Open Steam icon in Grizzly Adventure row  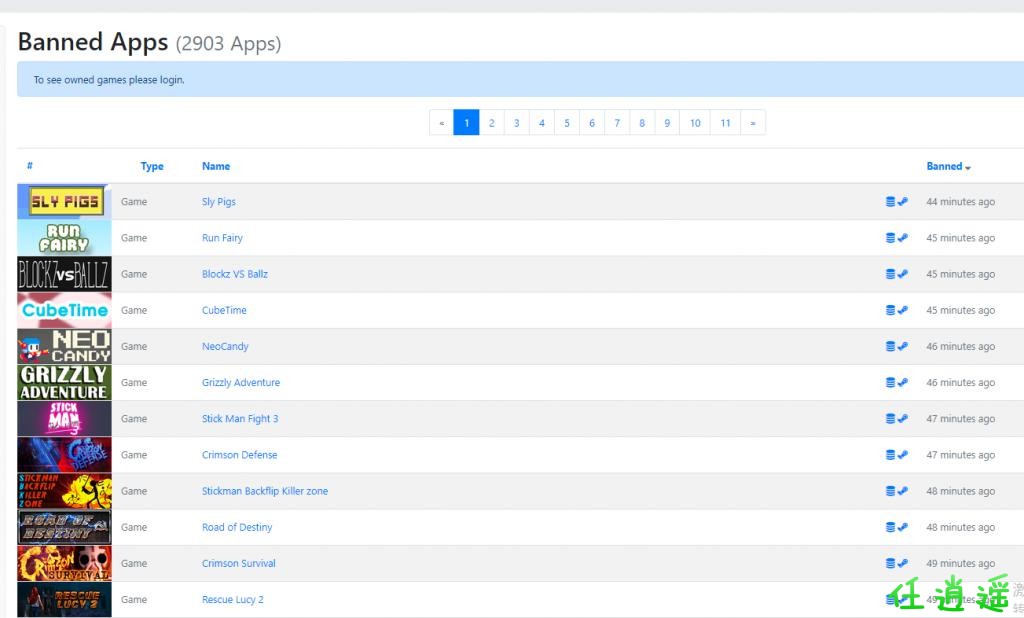click(903, 382)
